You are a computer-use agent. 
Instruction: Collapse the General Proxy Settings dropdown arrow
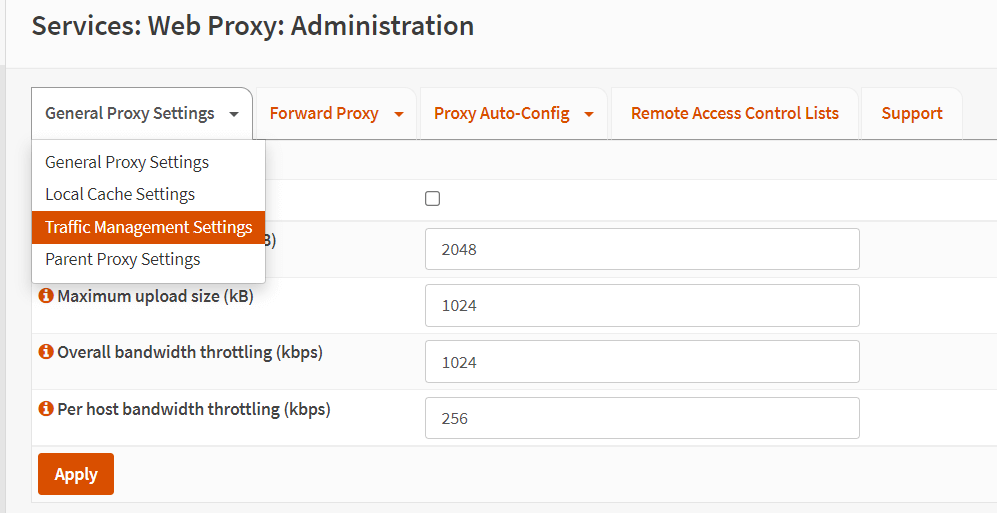pos(234,114)
